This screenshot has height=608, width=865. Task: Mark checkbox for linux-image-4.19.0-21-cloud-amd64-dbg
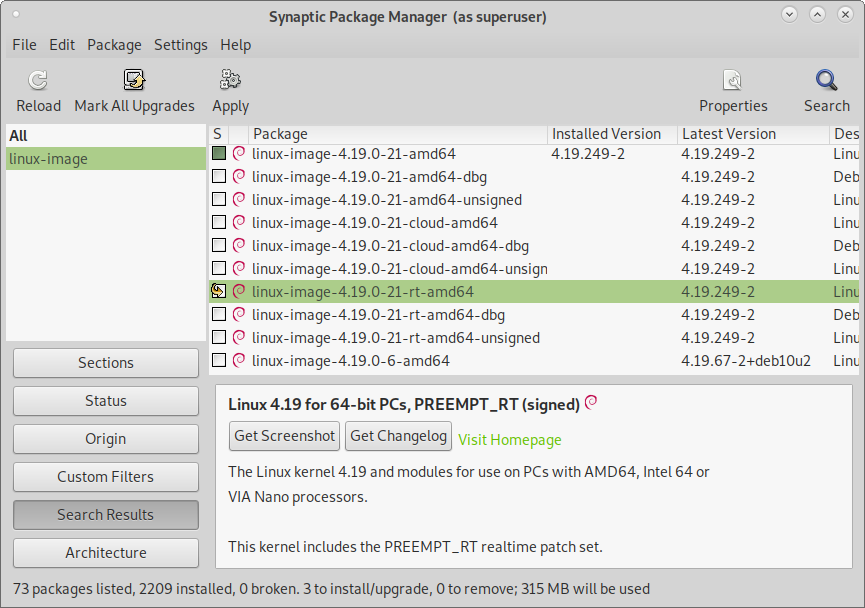[x=219, y=245]
